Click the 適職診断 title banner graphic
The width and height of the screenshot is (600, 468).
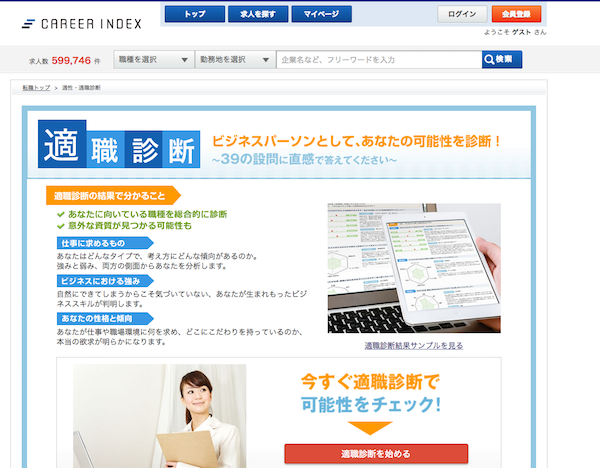click(x=119, y=144)
